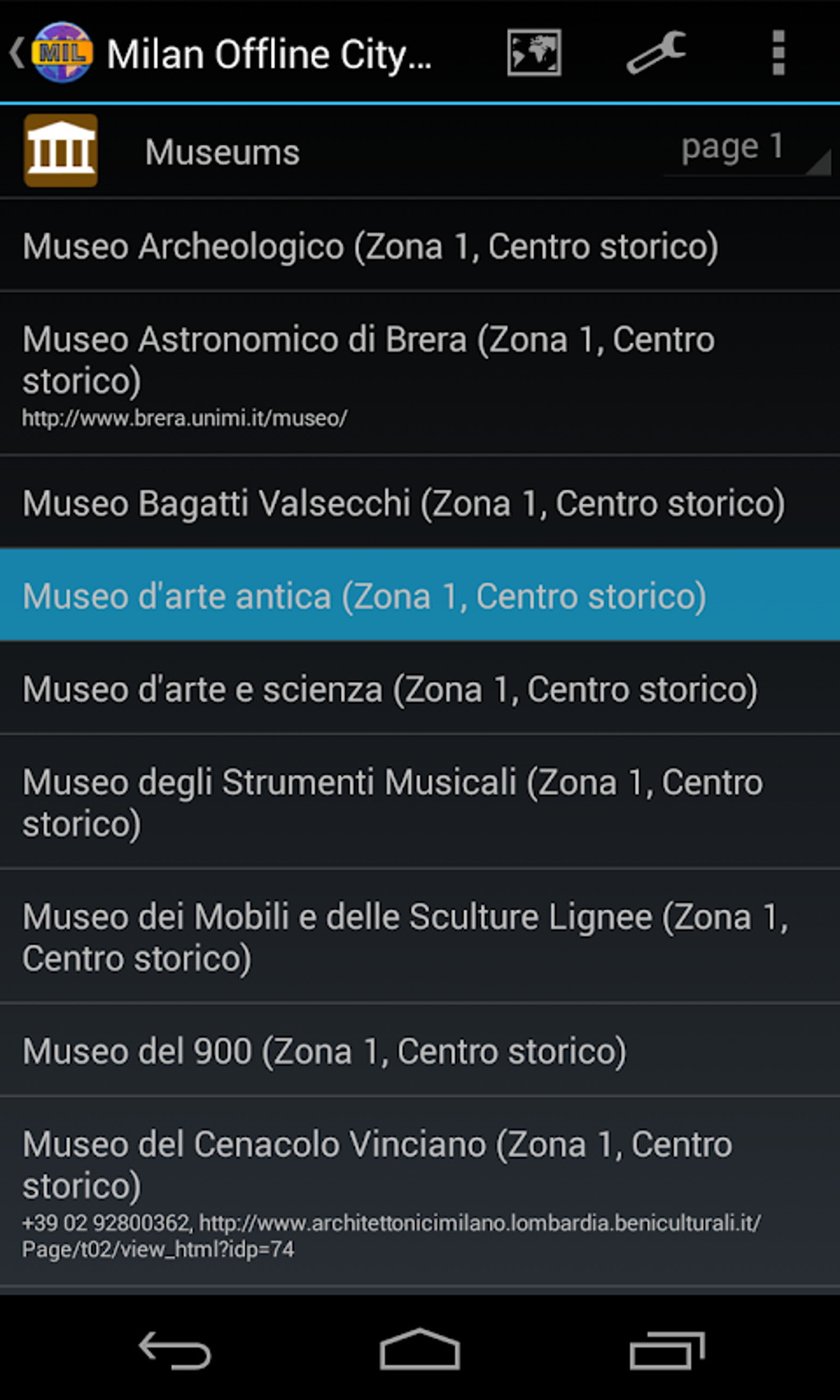This screenshot has height=1400, width=840.
Task: Tap the Milan app logo icon
Action: (x=62, y=53)
